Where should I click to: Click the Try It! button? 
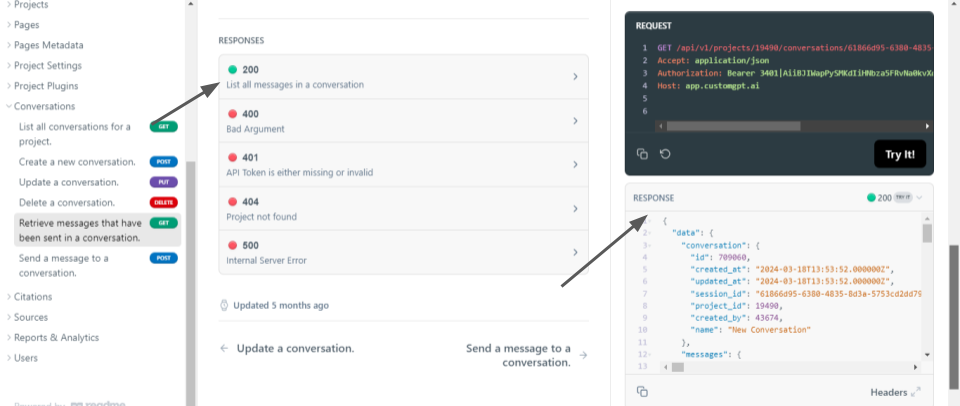tap(899, 154)
